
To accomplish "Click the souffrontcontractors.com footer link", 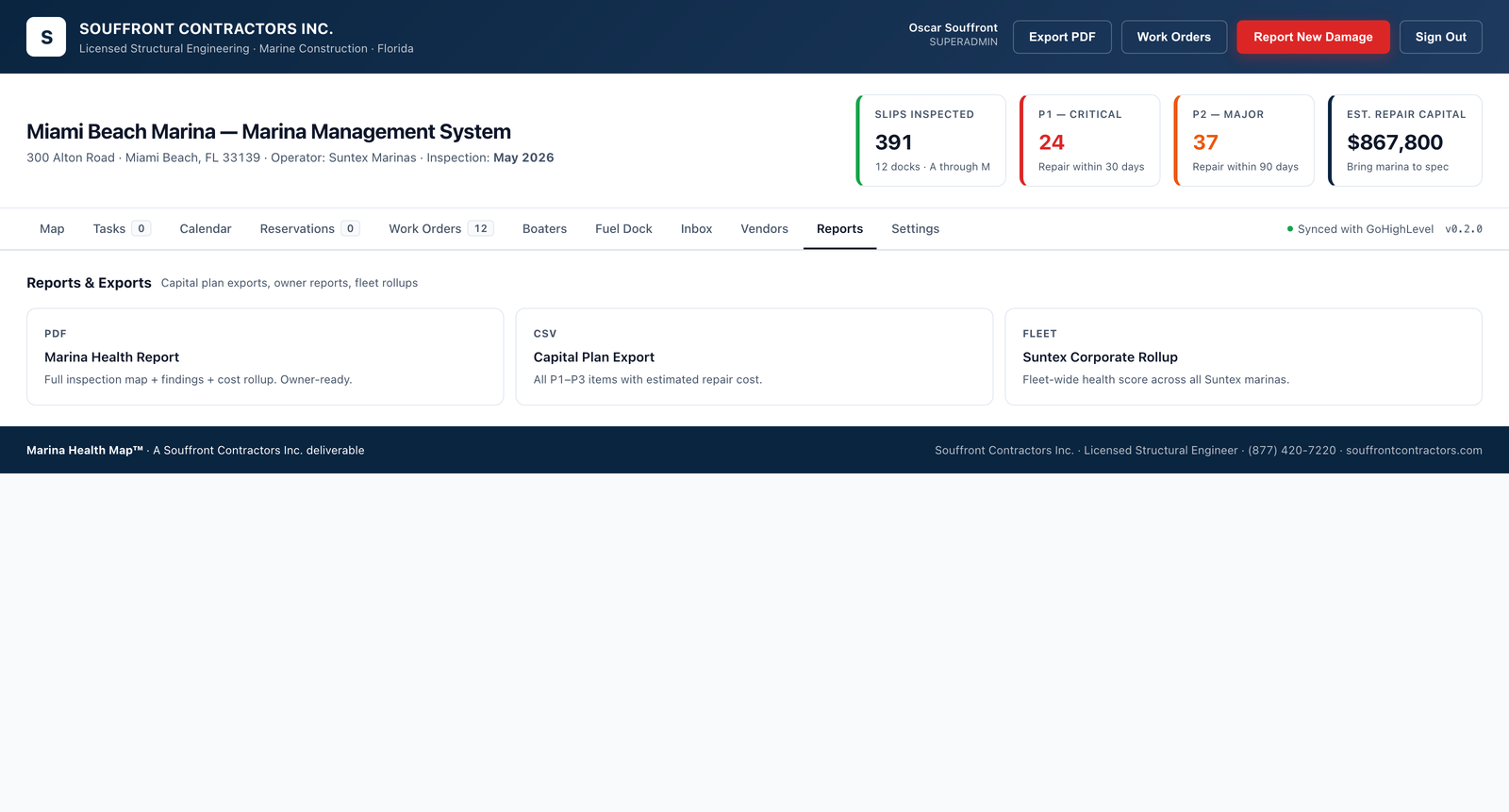I will point(1414,451).
